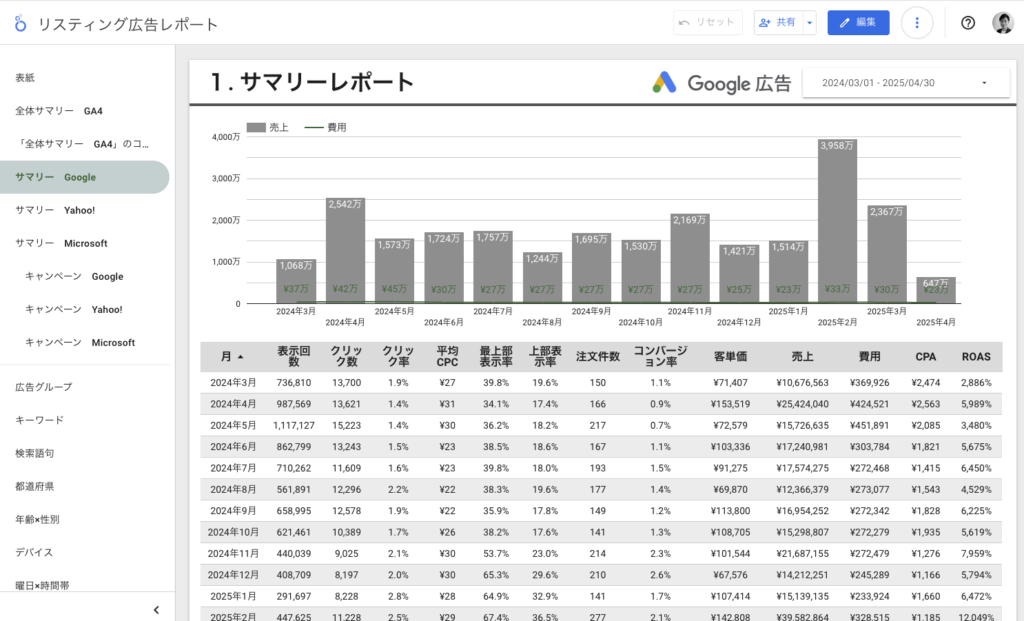1024x621 pixels.
Task: Click the Looker Studio logo icon
Action: coord(20,23)
